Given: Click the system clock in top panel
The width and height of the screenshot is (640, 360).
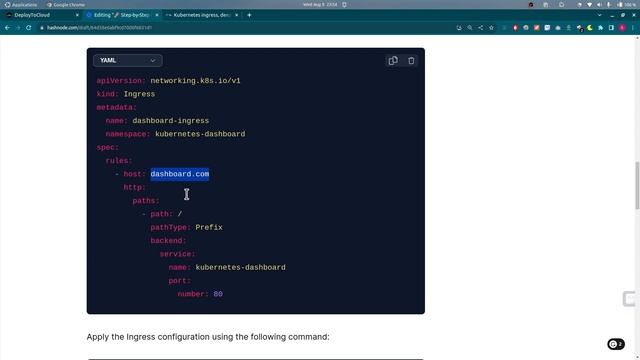Looking at the screenshot, I should tap(320, 4).
